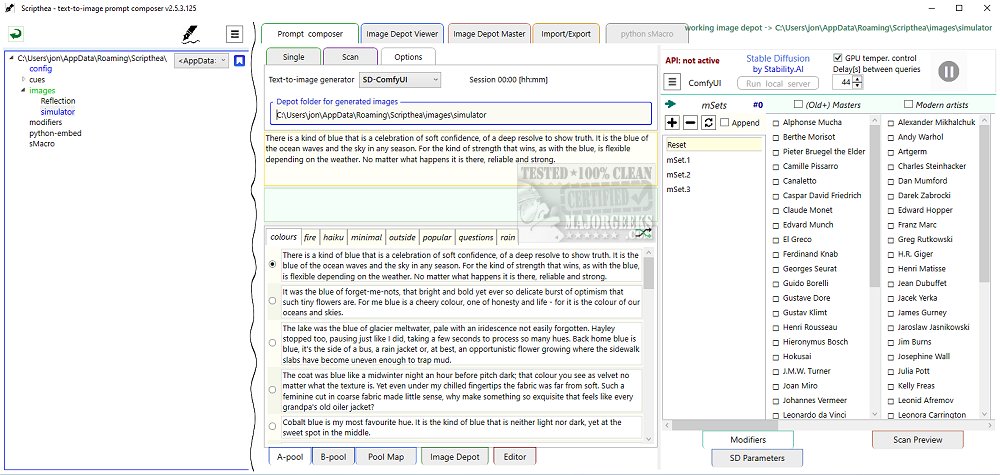The height and width of the screenshot is (475, 1000).
Task: Click the Stable Diffusion by Stability.AI link
Action: coord(778,63)
